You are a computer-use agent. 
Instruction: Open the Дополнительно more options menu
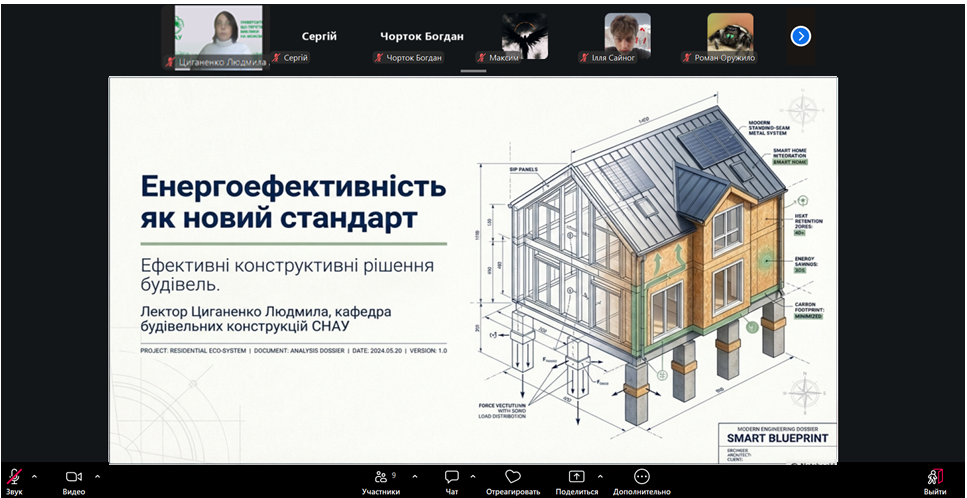point(642,478)
